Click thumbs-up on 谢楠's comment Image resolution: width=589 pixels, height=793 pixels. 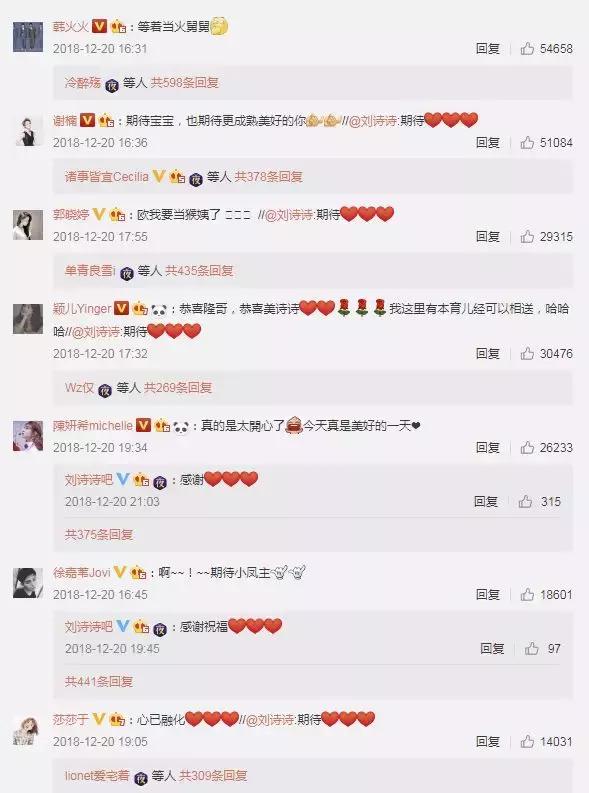pyautogui.click(x=527, y=143)
